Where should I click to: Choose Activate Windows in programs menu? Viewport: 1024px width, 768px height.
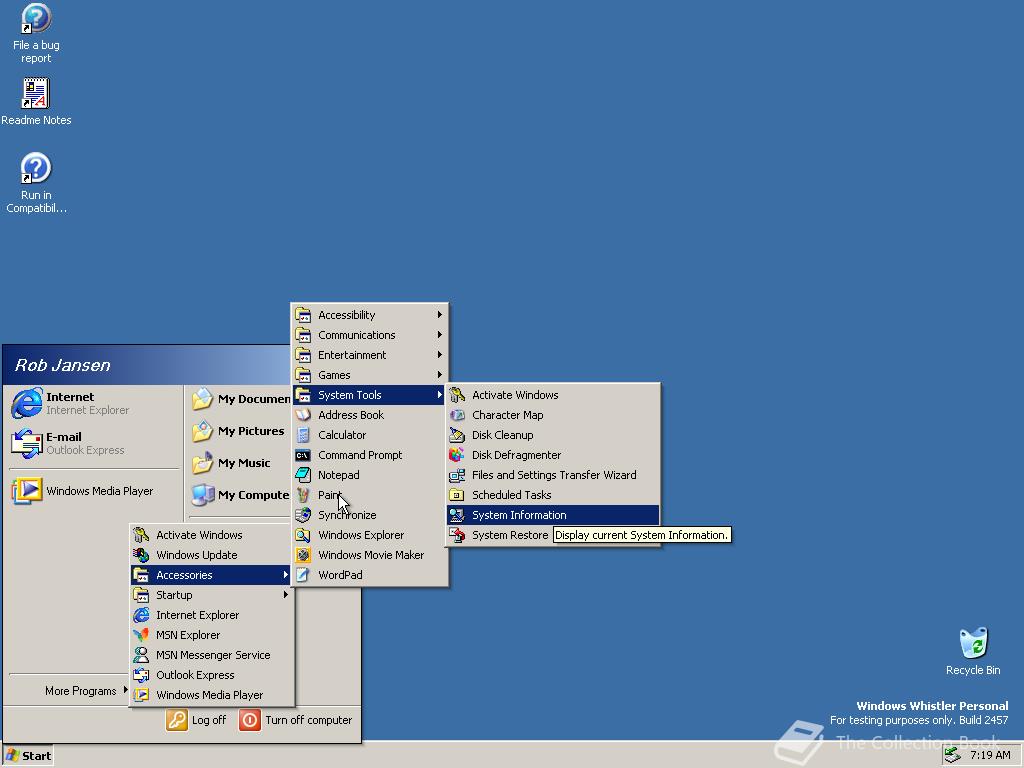tap(211, 535)
